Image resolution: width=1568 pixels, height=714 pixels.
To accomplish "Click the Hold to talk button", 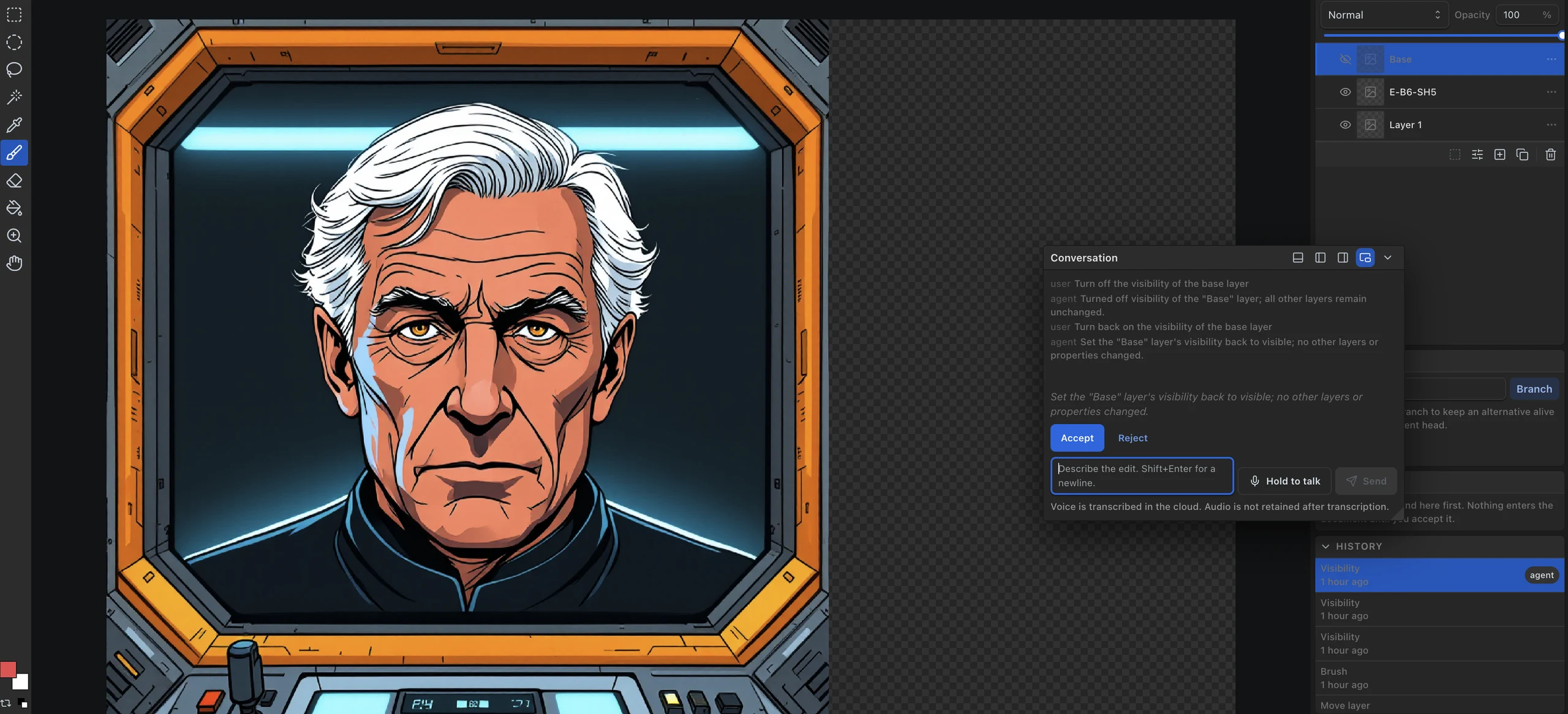I will [1284, 481].
